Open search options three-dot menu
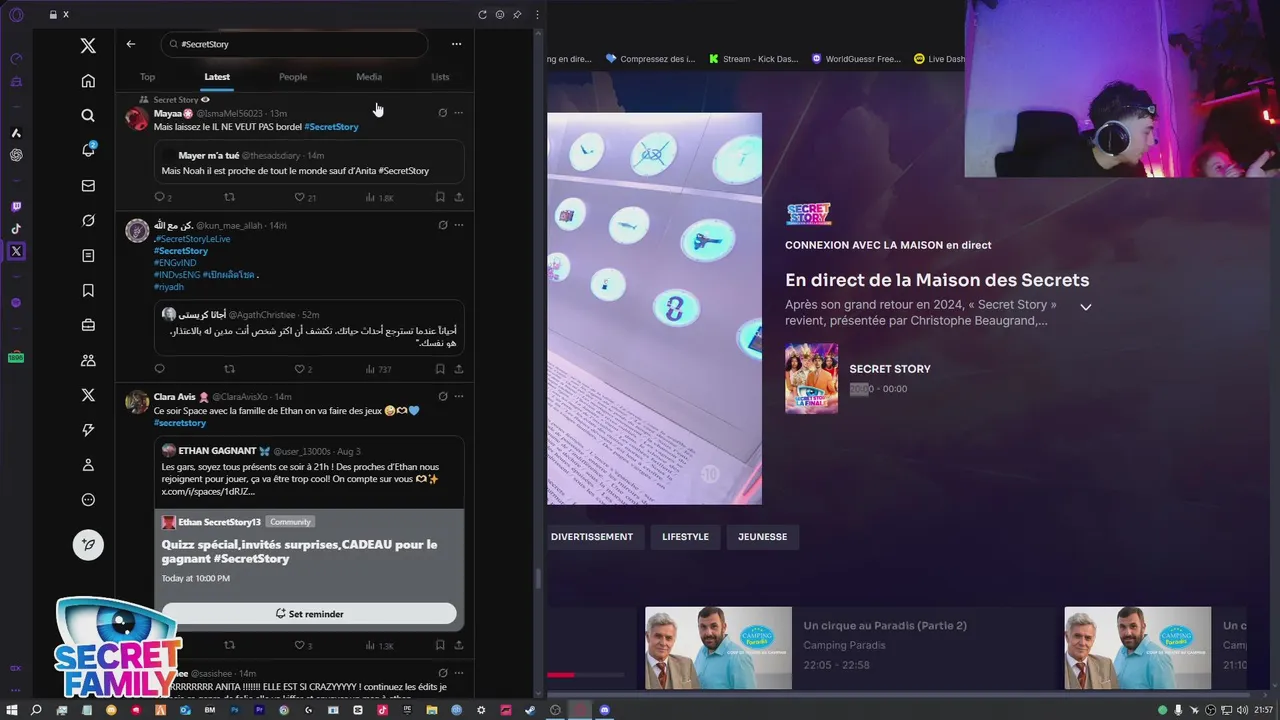 tap(456, 44)
